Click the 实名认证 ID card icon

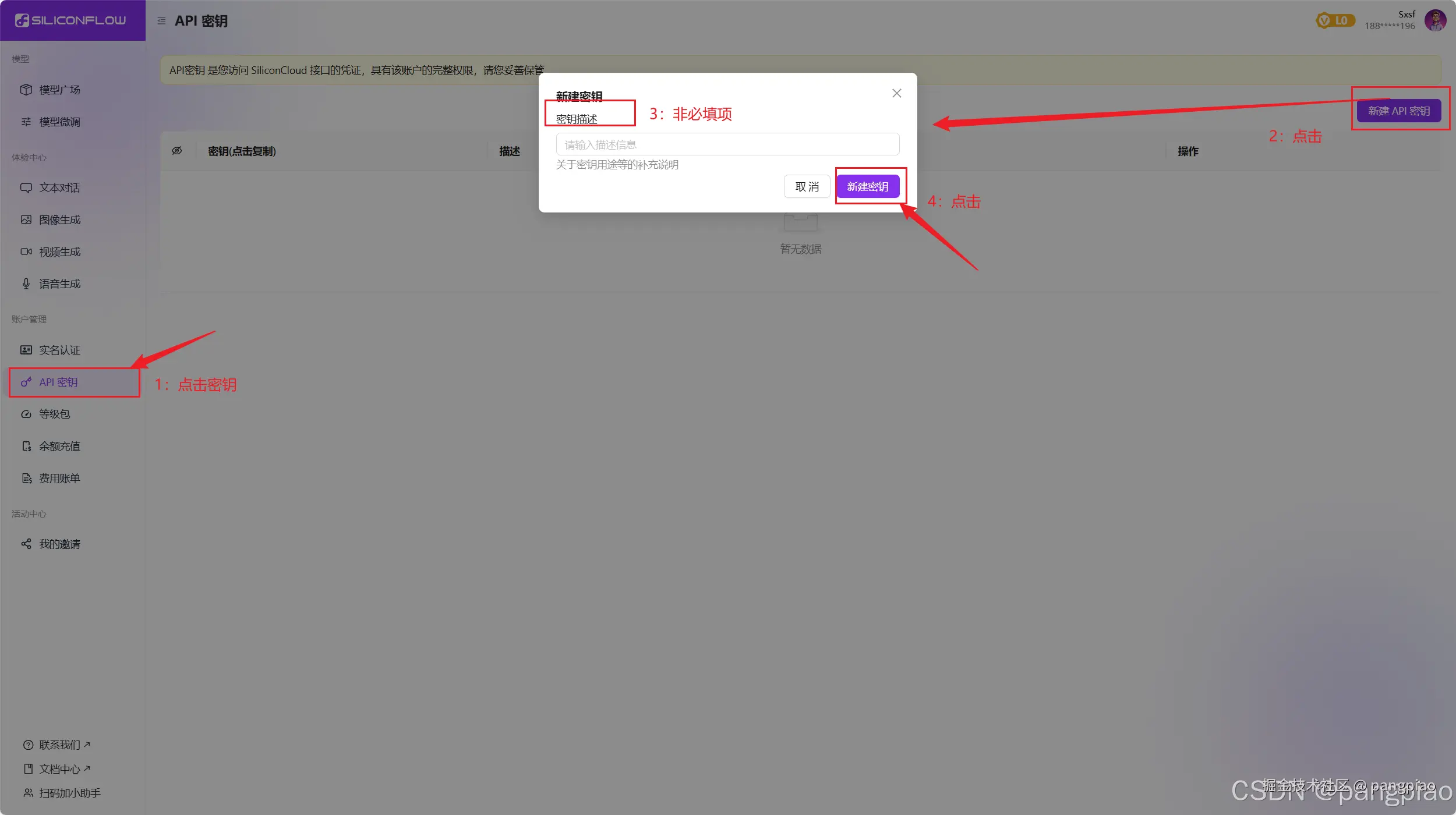point(26,350)
